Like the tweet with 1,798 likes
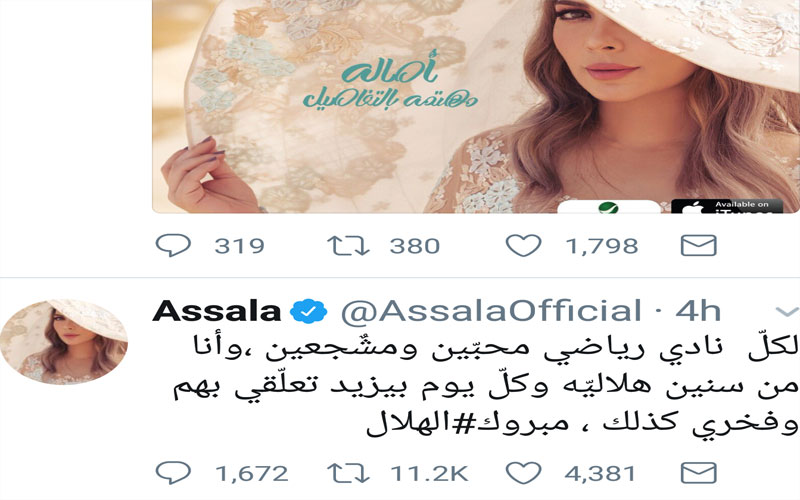The width and height of the screenshot is (800, 500). tap(523, 245)
